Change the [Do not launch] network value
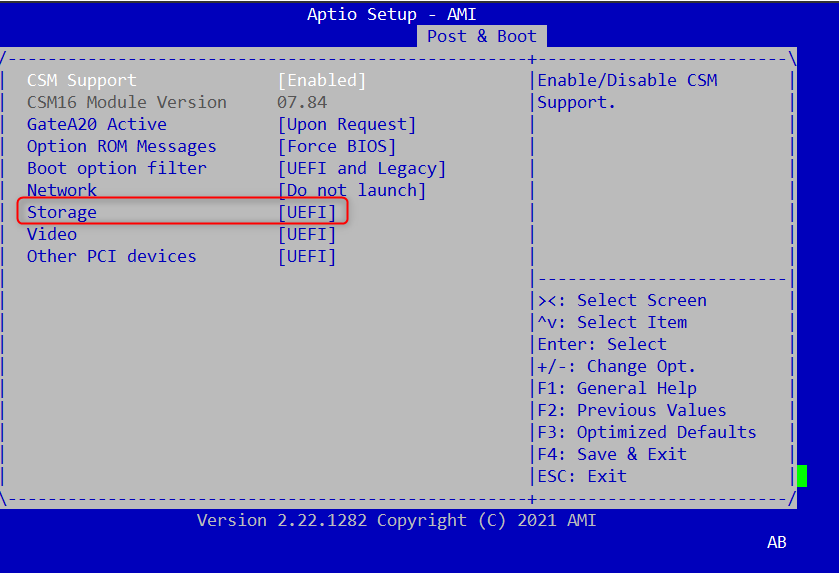 coord(351,190)
